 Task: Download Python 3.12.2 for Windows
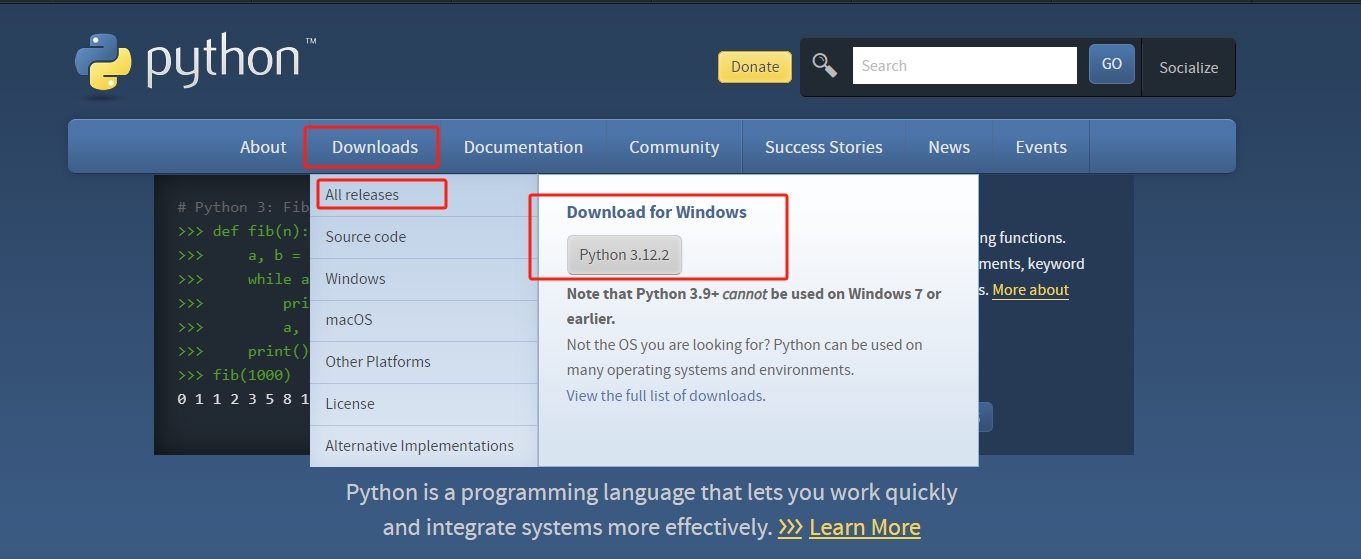point(624,255)
